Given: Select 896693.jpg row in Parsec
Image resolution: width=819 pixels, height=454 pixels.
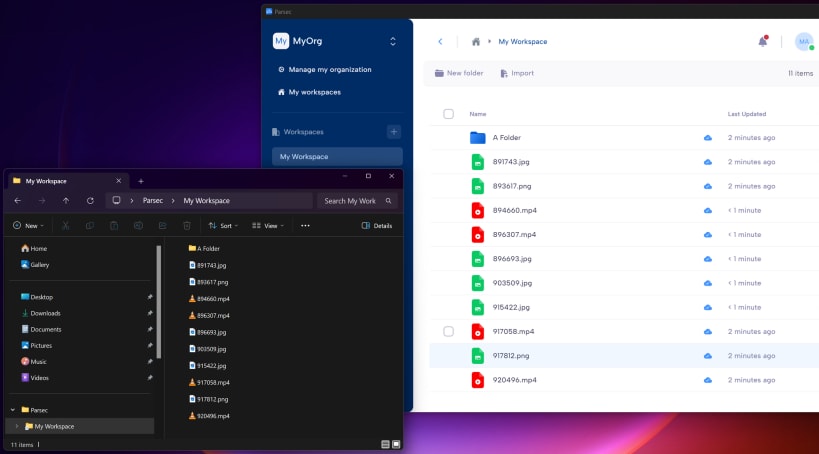Looking at the screenshot, I should point(624,259).
